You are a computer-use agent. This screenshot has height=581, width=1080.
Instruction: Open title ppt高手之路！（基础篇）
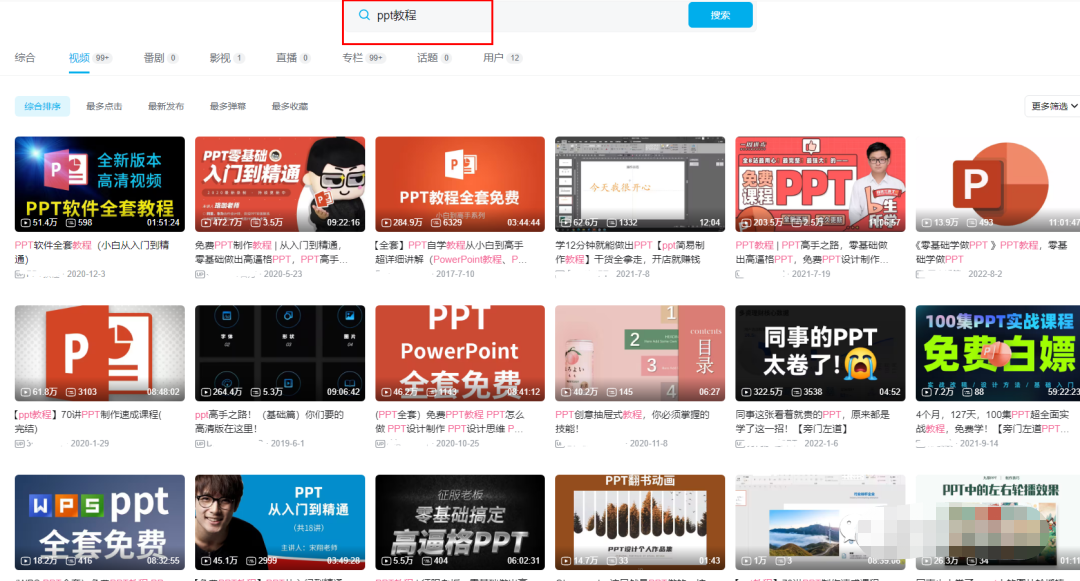pos(269,421)
